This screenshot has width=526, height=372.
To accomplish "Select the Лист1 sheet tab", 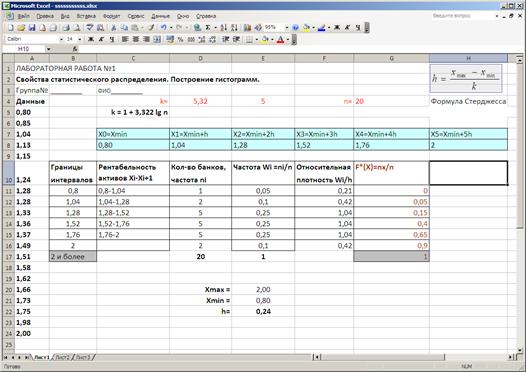I will 42,357.
